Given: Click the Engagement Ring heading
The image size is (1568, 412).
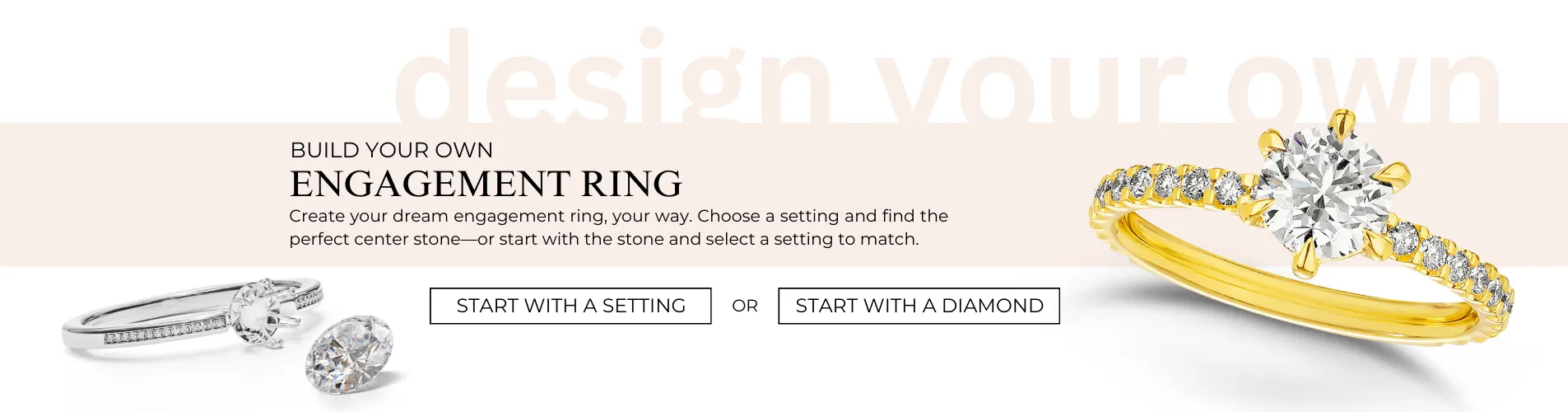Looking at the screenshot, I should [486, 184].
